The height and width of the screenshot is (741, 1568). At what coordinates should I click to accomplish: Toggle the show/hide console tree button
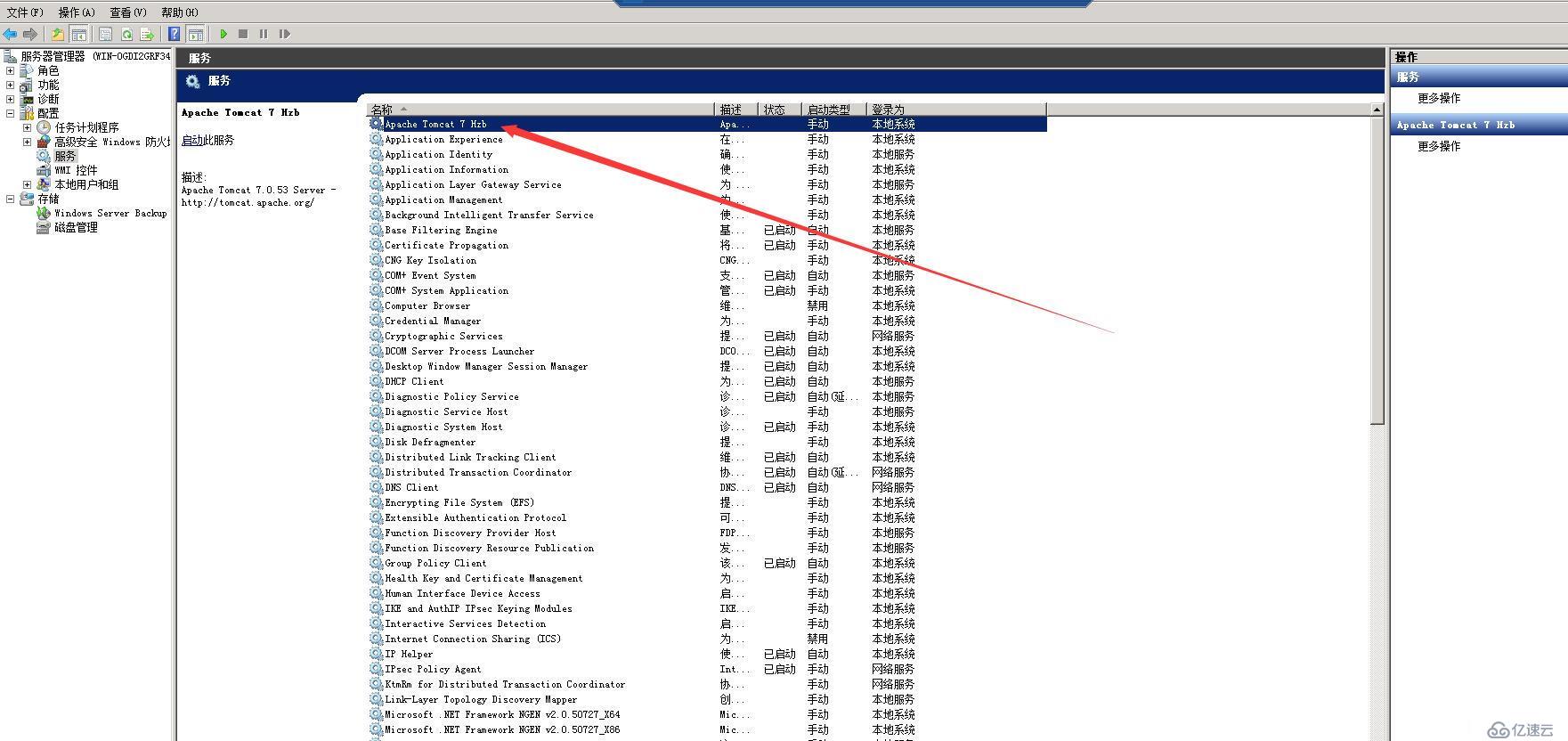(x=78, y=34)
